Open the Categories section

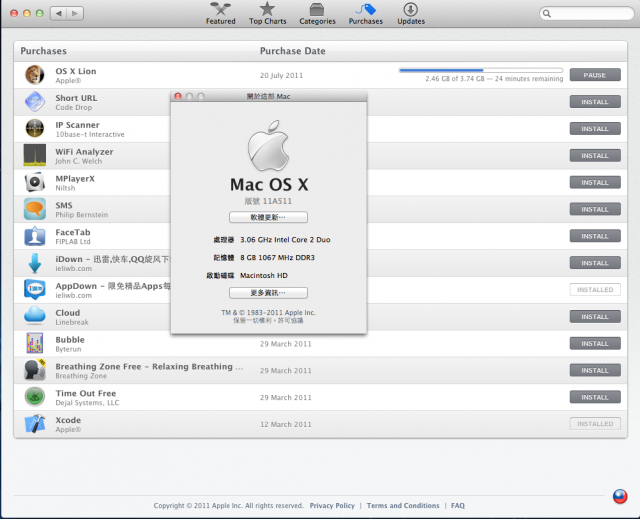(x=317, y=14)
